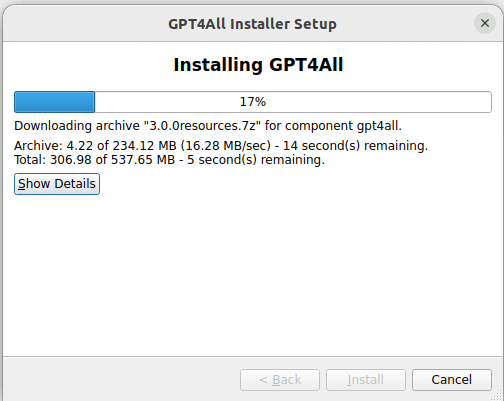Cancel the GPT4All installation
504x401 pixels.
coord(452,380)
